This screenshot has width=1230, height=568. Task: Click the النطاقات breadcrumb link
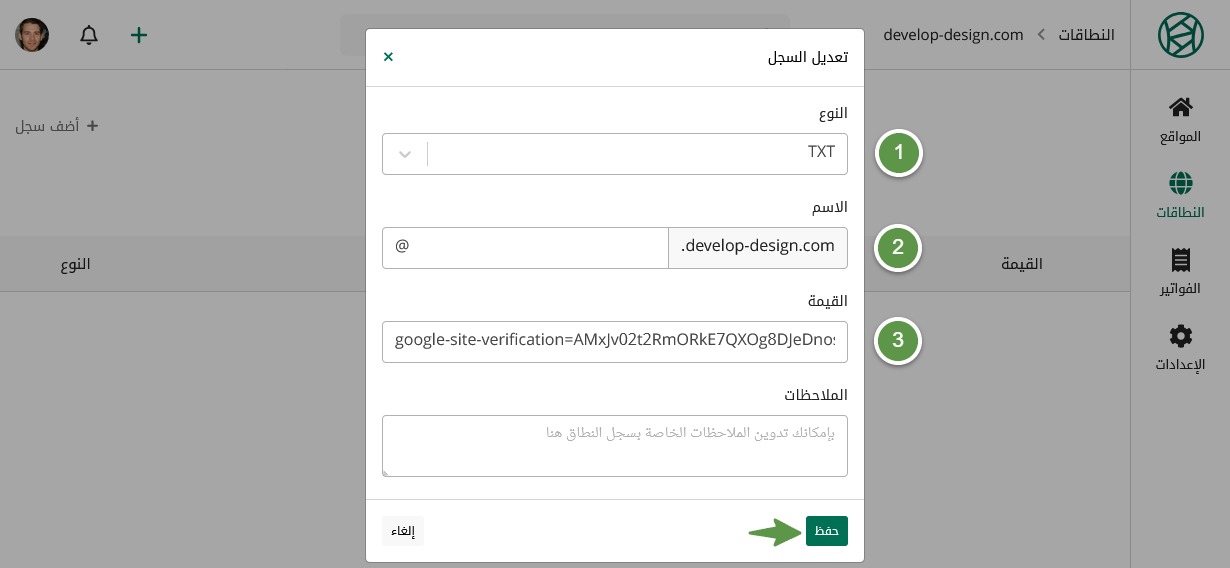tap(1085, 35)
